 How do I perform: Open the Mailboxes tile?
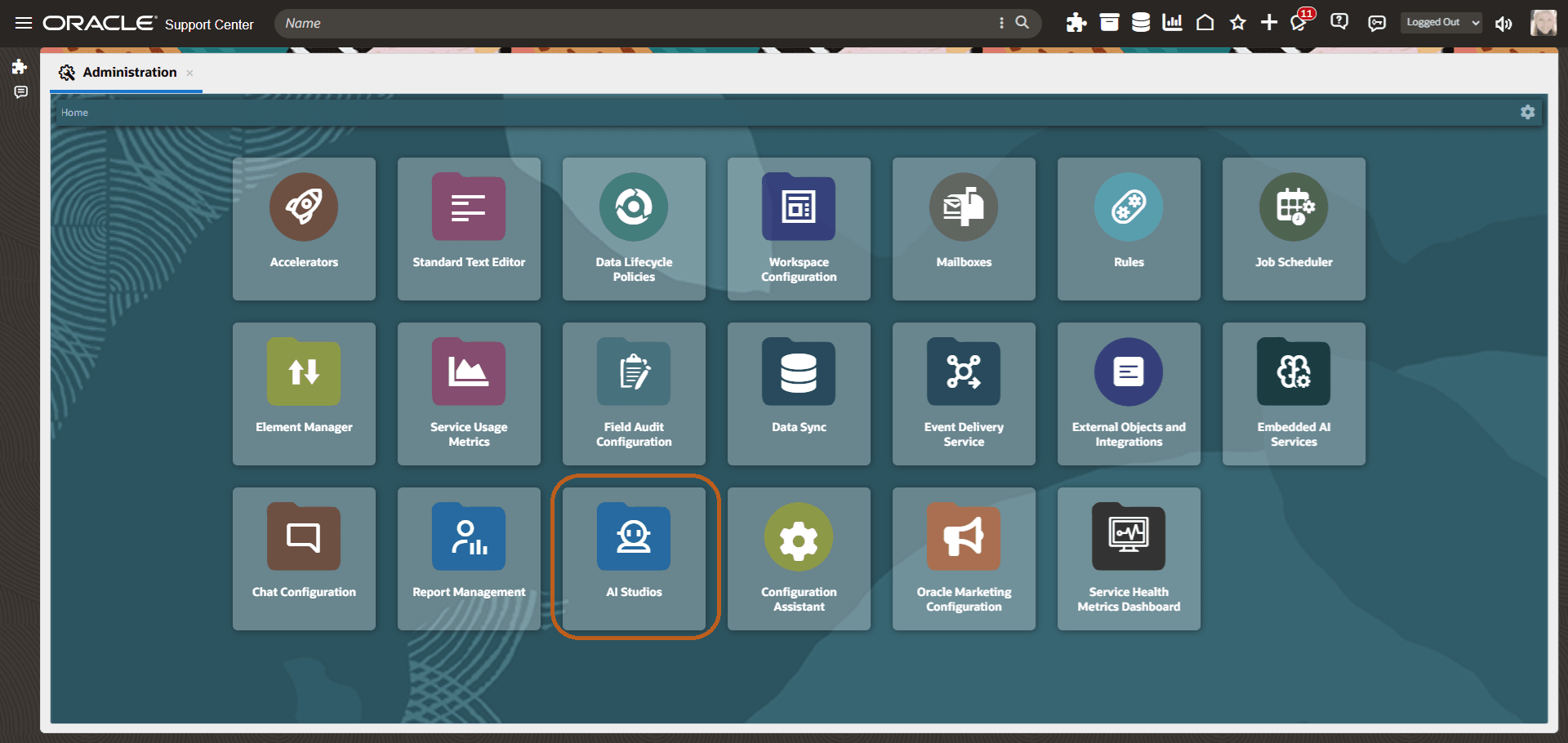[x=964, y=229]
